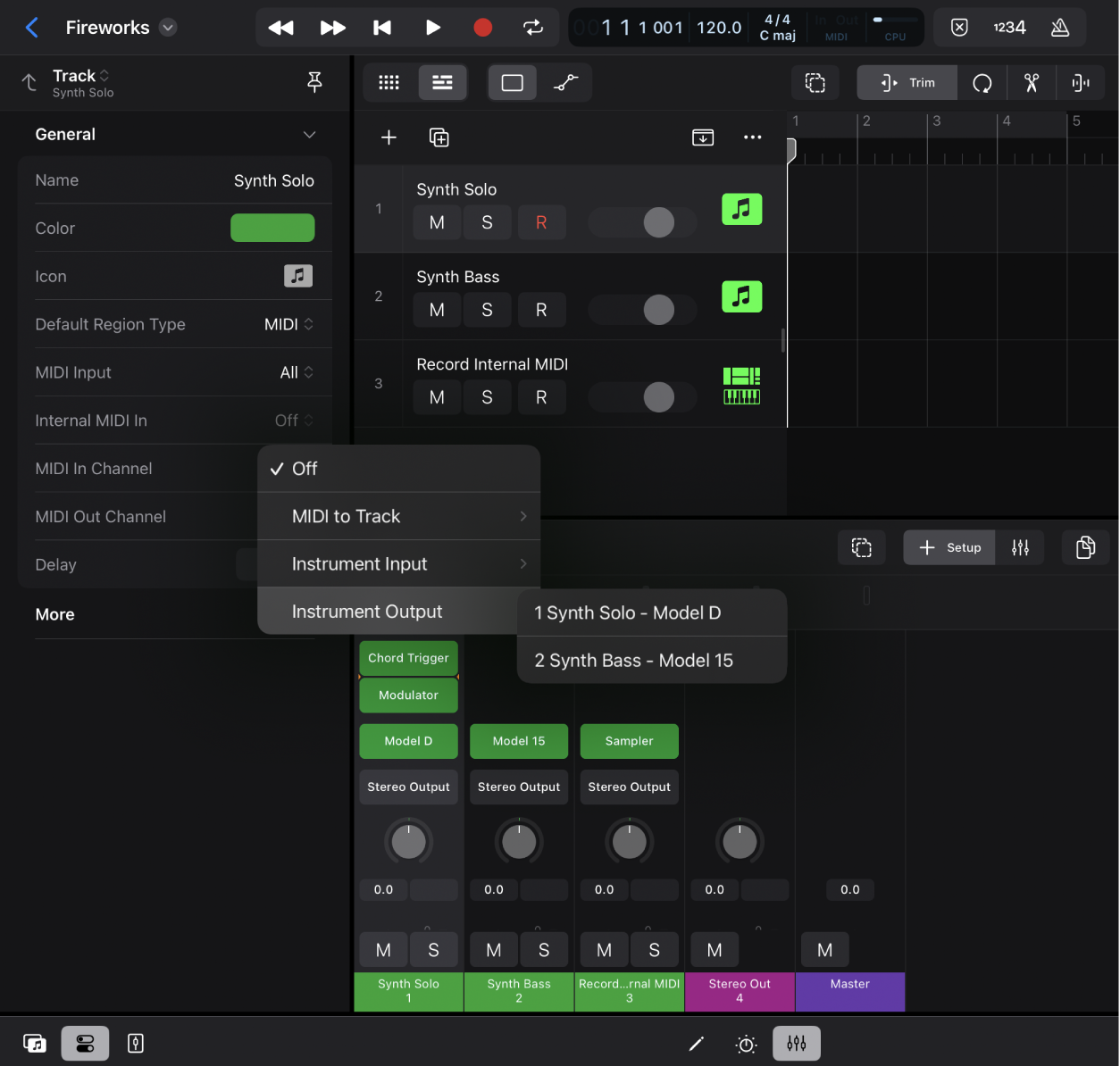Pin the Track inspector open

point(314,81)
